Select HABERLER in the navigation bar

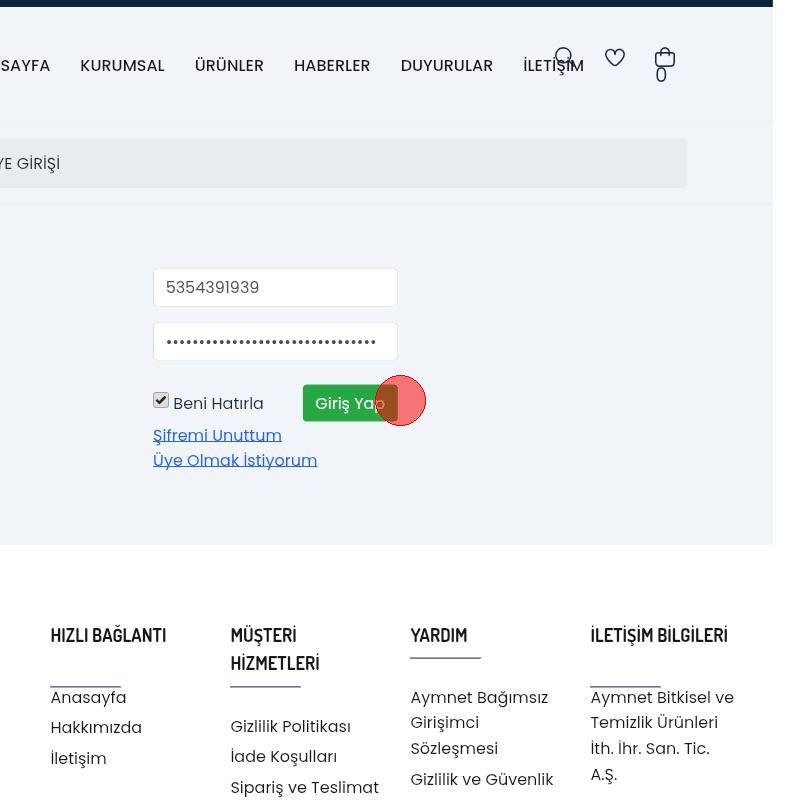[x=332, y=66]
